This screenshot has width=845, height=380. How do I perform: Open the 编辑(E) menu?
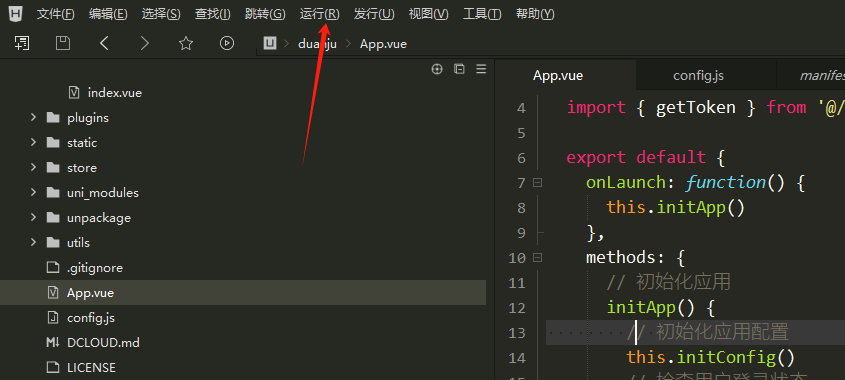point(108,14)
